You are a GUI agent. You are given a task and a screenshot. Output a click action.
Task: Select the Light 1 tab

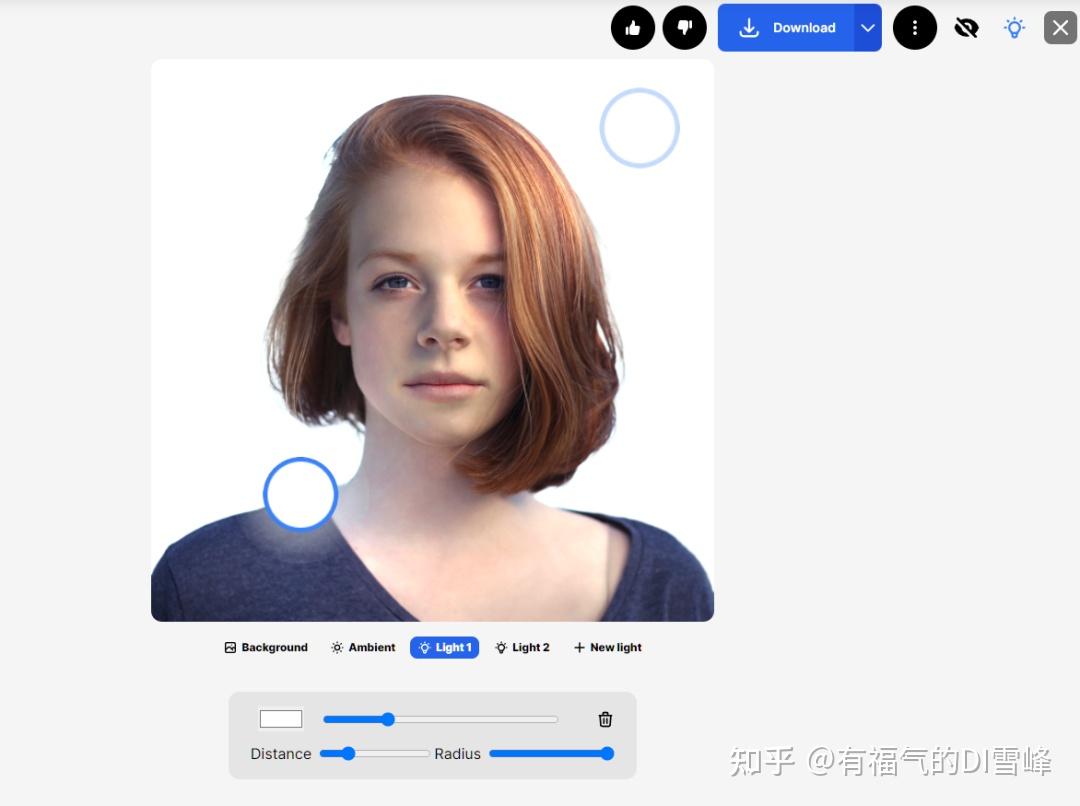tap(444, 648)
